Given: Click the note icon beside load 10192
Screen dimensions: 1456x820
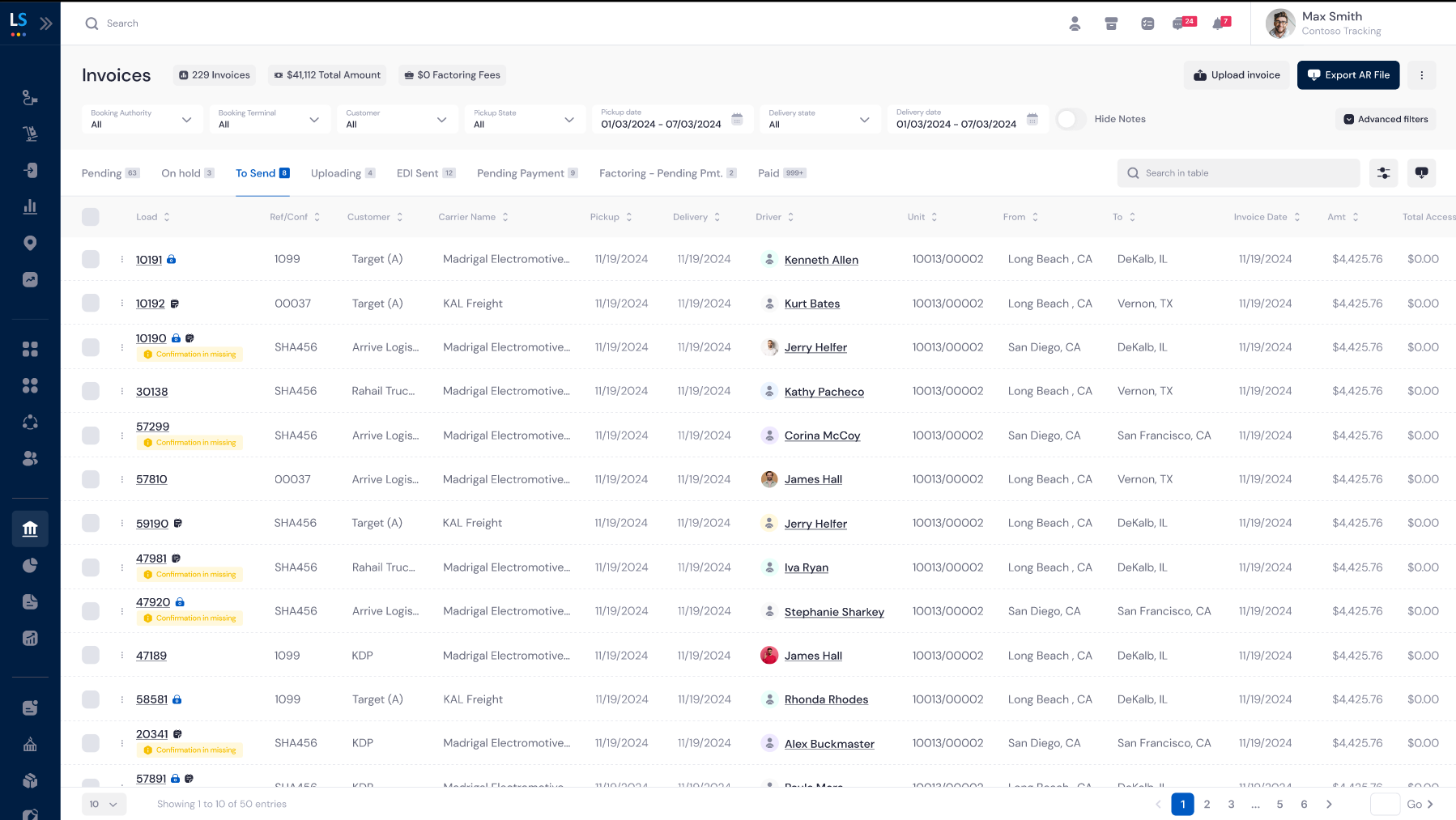Looking at the screenshot, I should point(174,304).
